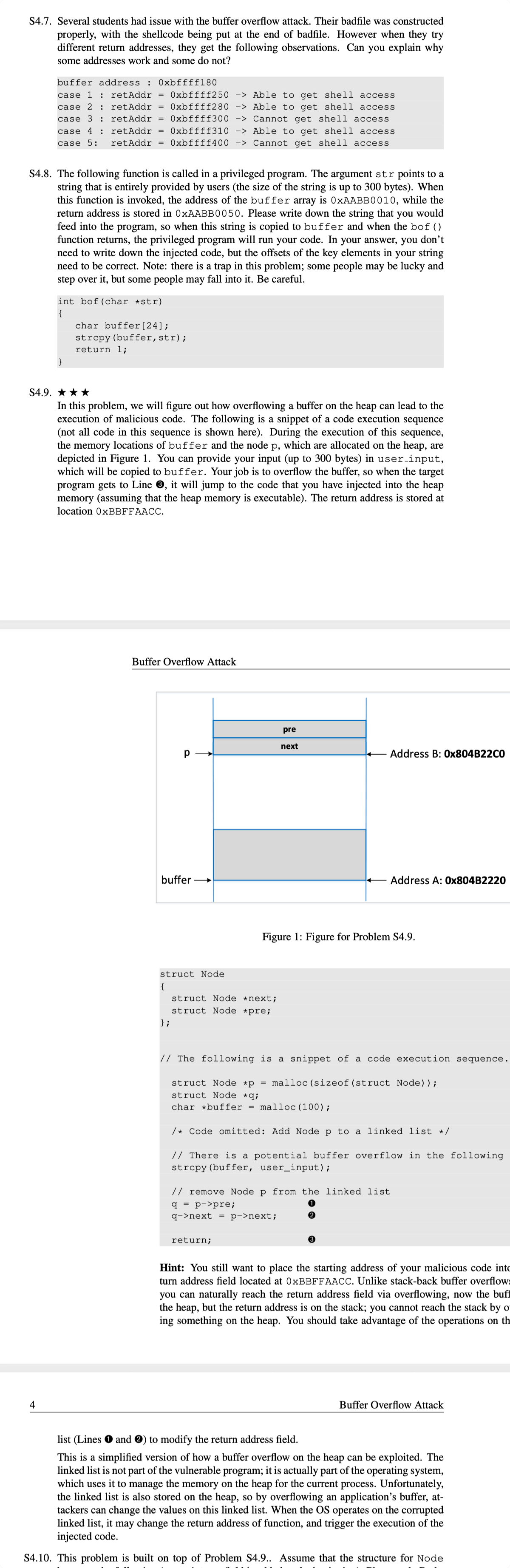This screenshot has height=1568, width=510.
Task: Click the three-star difficulty rating under S4.9
Action: 74,392
